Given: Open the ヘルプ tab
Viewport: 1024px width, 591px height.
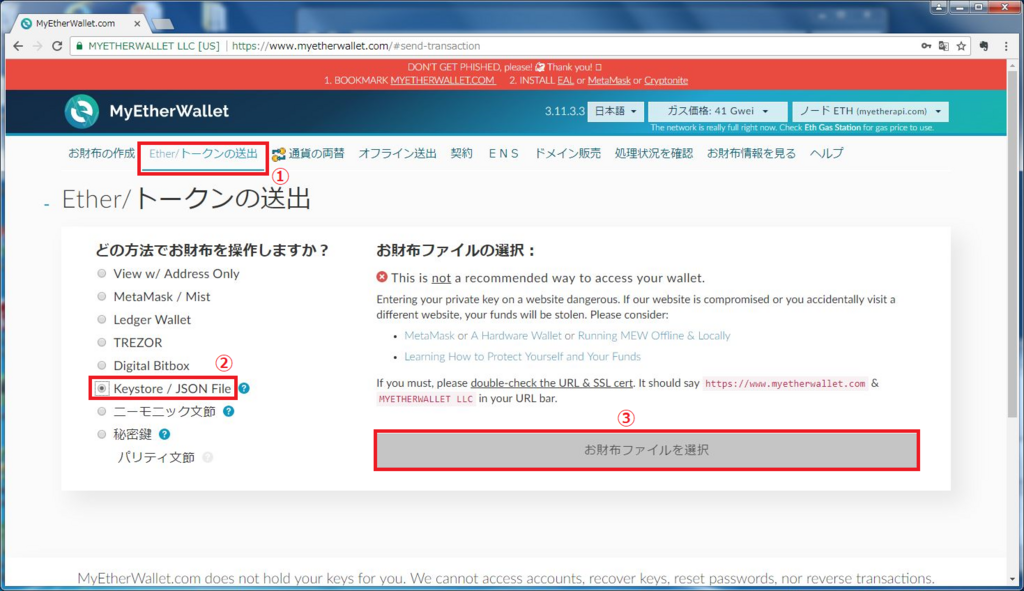Looking at the screenshot, I should [x=826, y=153].
